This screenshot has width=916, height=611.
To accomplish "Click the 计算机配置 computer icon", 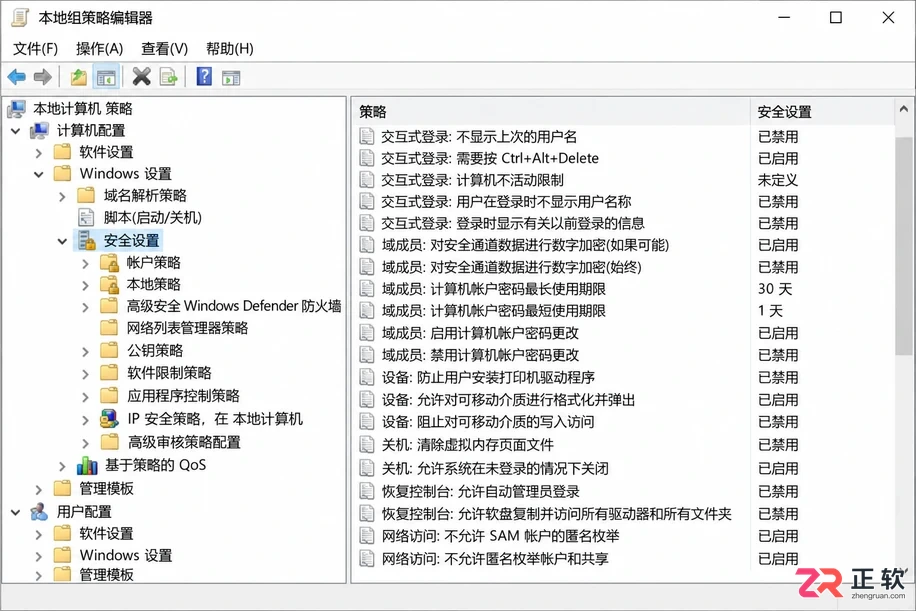I will (40, 130).
